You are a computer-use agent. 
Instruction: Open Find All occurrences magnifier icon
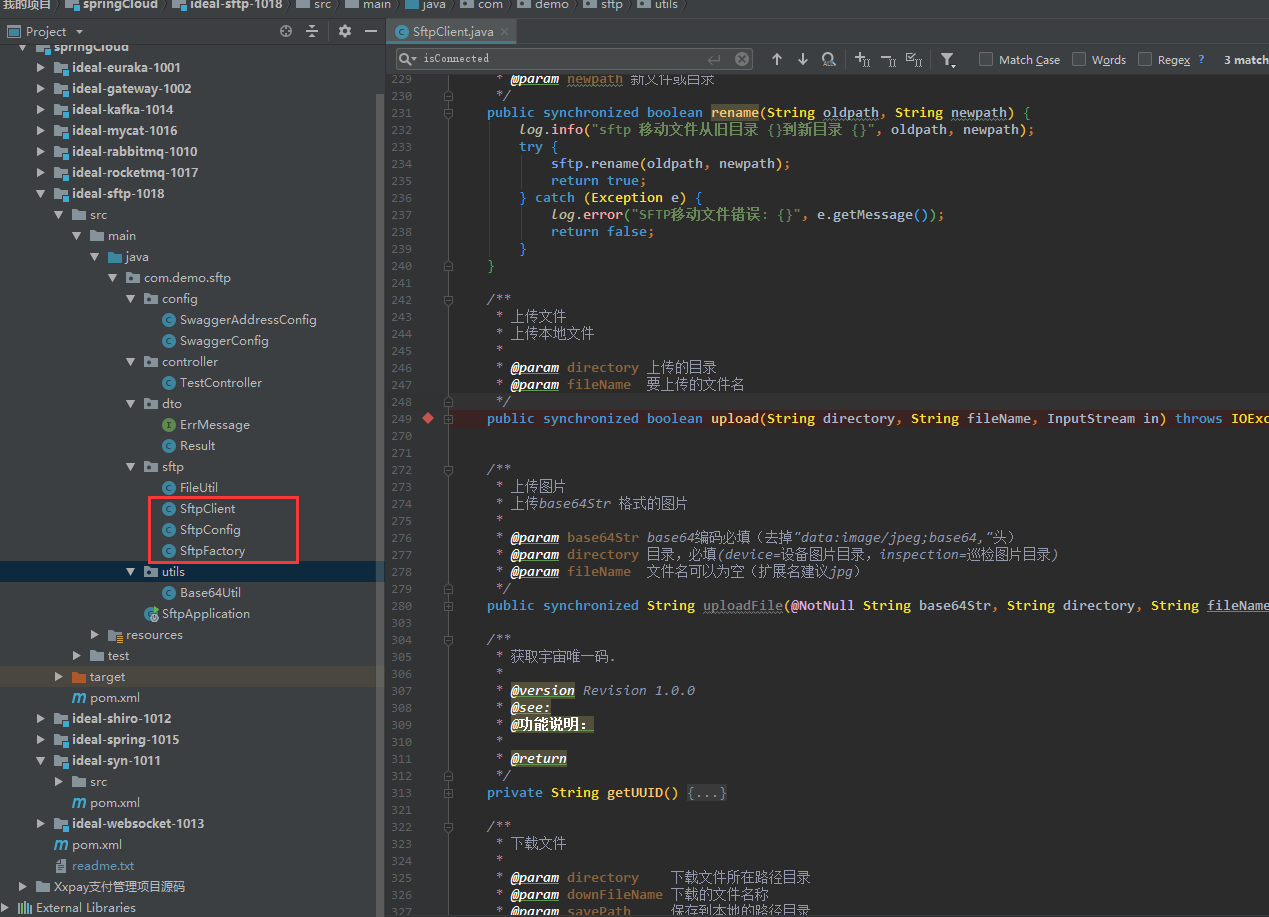coord(828,59)
